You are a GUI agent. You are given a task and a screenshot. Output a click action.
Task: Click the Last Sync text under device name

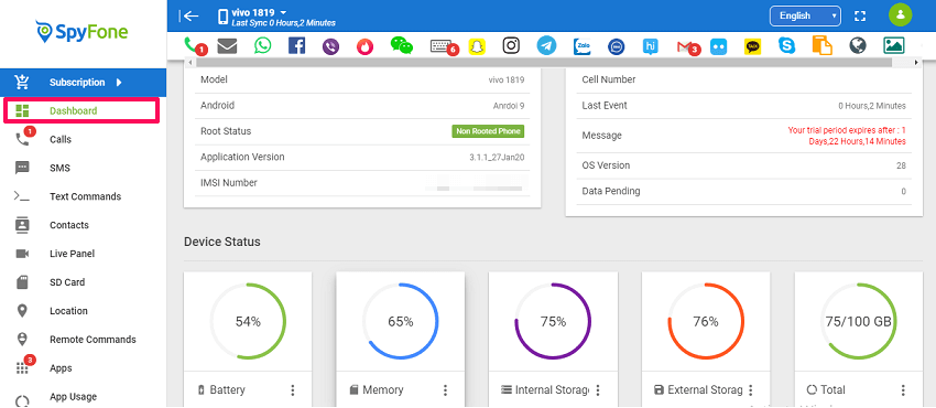[x=285, y=23]
